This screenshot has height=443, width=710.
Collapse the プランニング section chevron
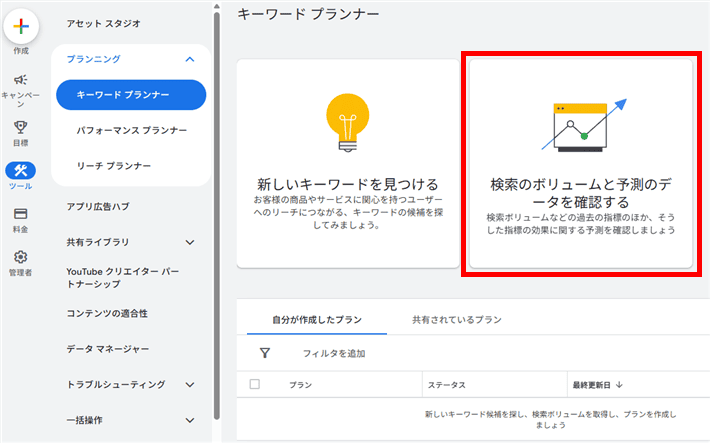[x=190, y=59]
